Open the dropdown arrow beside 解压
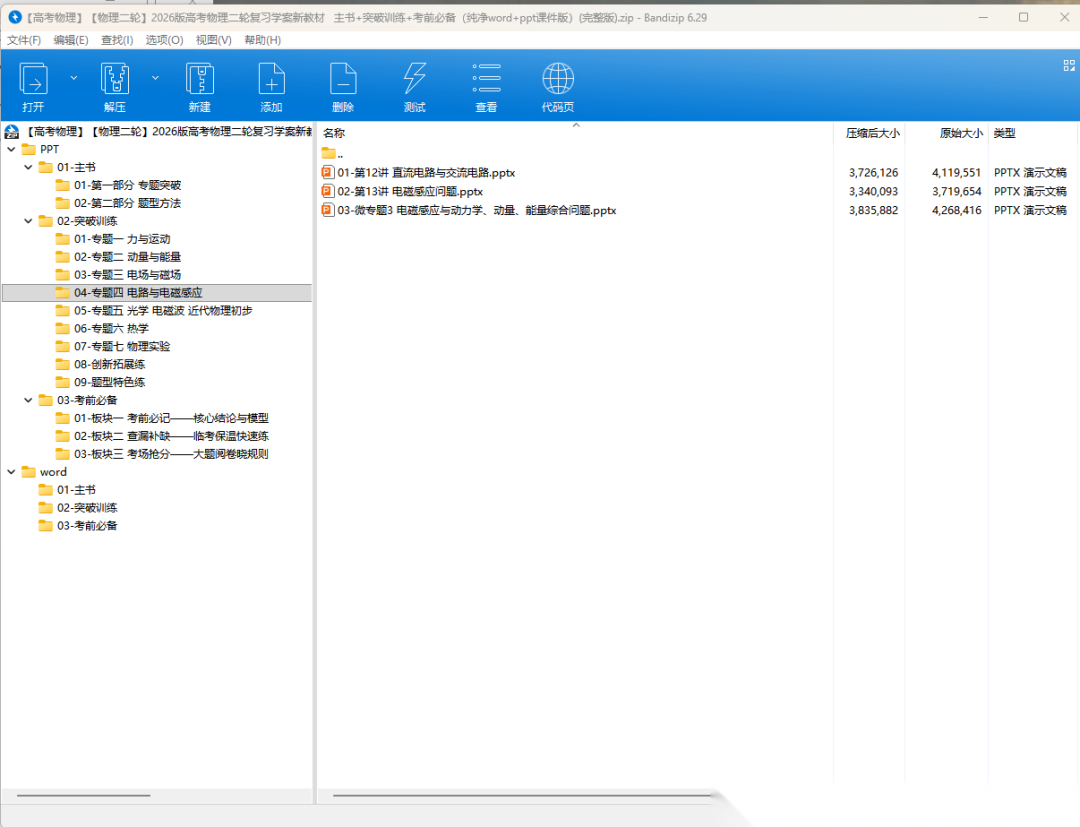The image size is (1080, 827). point(155,77)
